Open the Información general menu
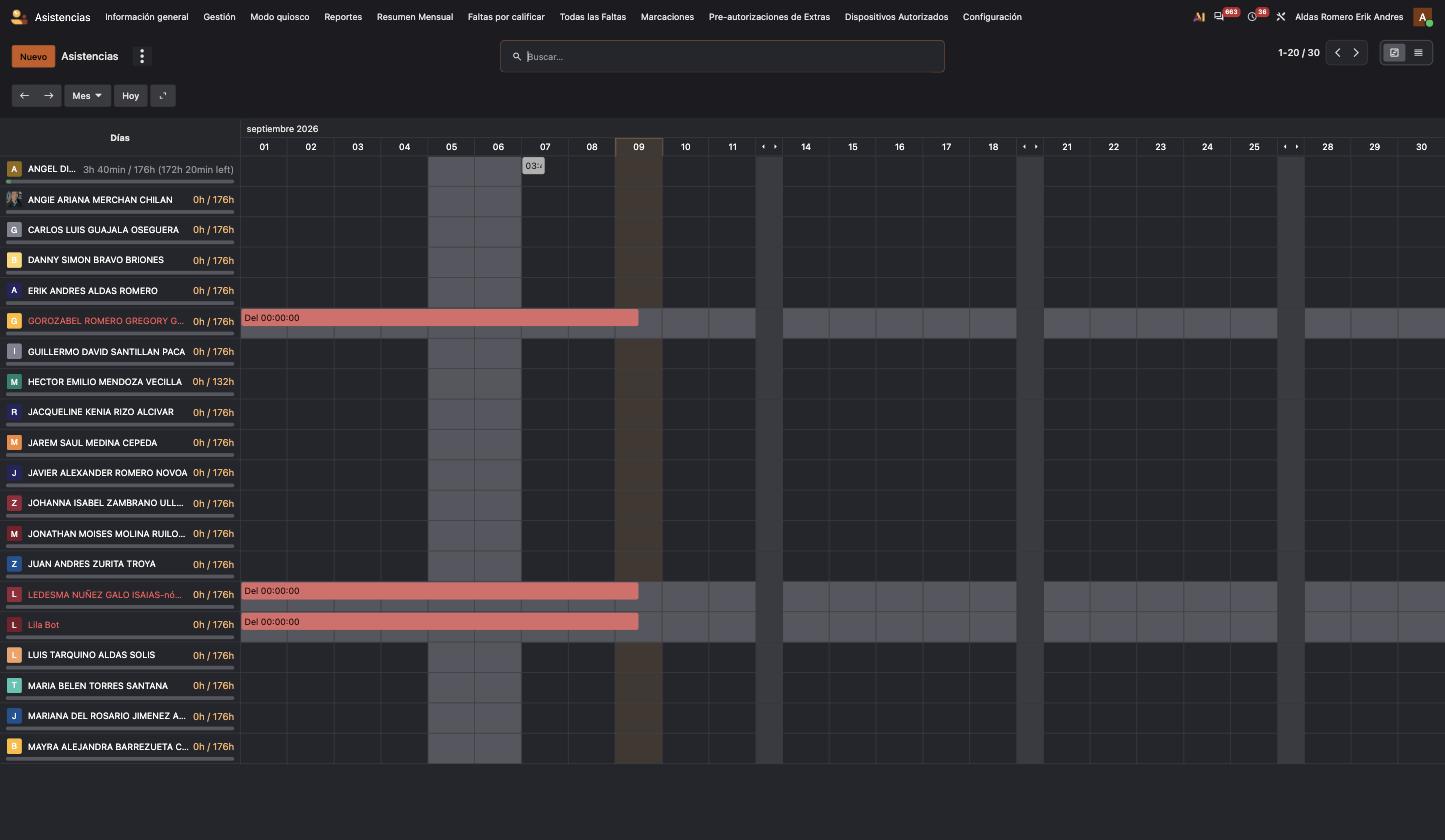 tap(147, 17)
